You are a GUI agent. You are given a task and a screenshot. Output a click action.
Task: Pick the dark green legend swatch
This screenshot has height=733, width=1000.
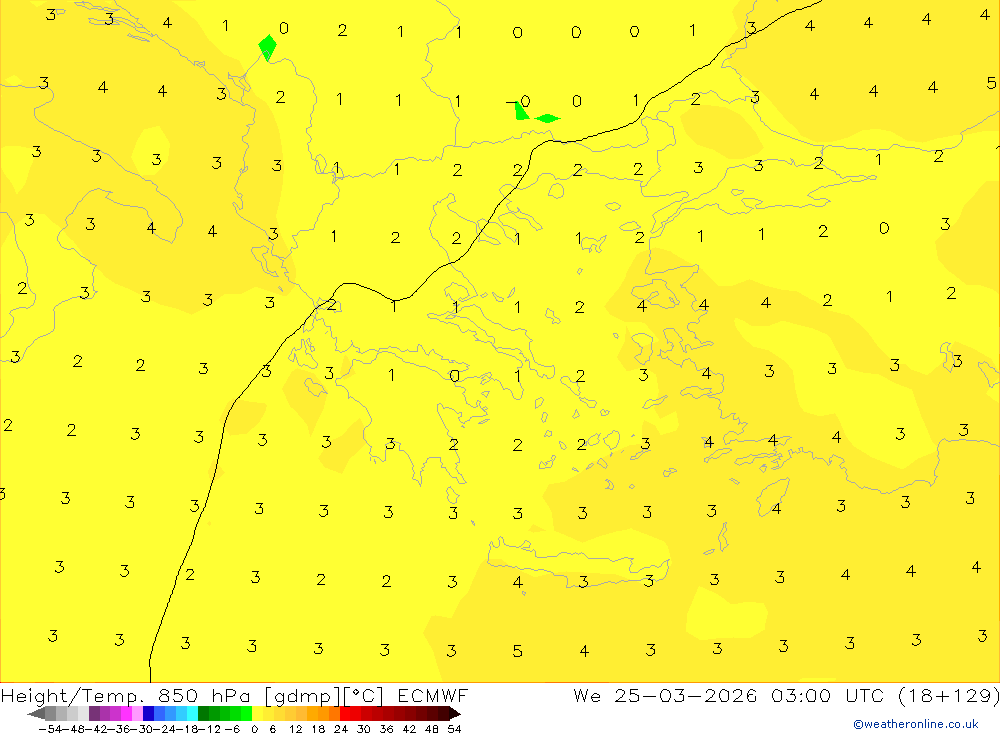pyautogui.click(x=203, y=713)
